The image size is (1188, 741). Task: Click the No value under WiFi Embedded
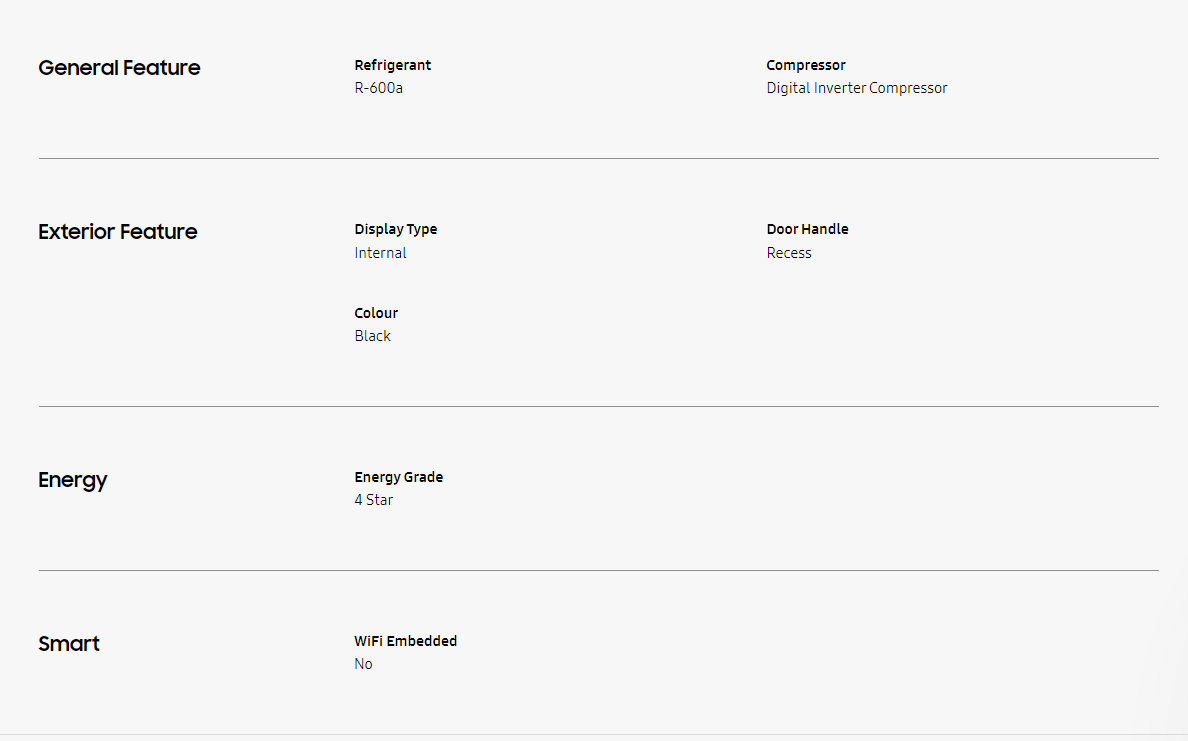(363, 664)
